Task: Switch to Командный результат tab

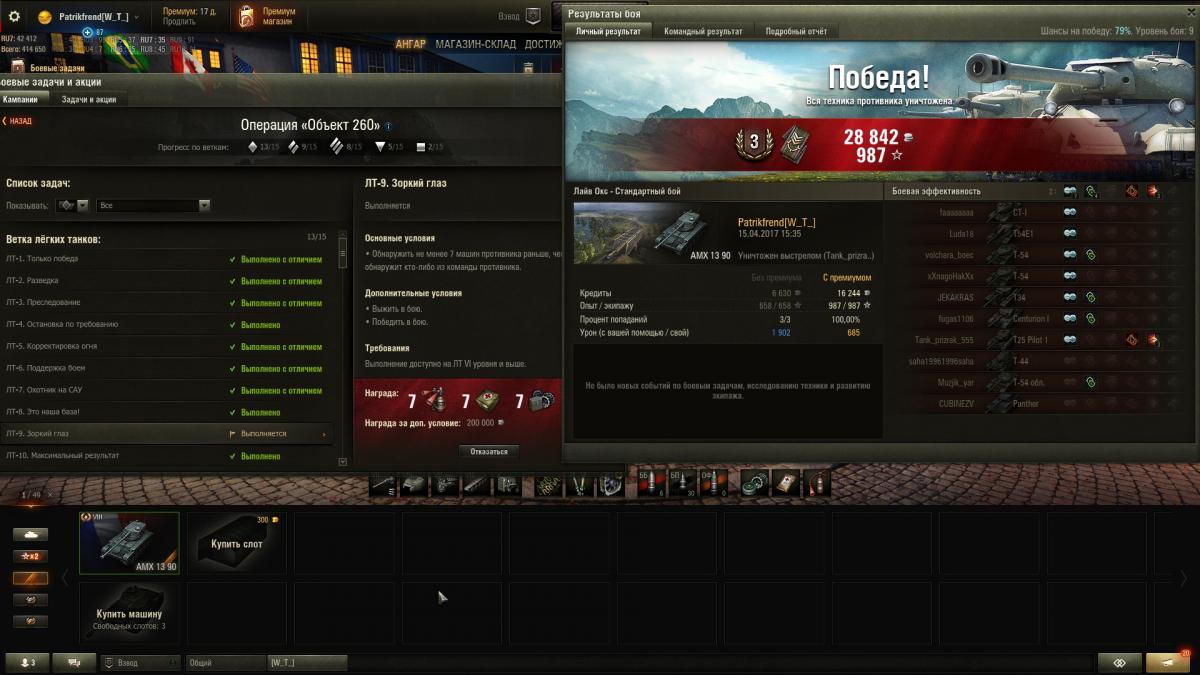Action: [703, 31]
